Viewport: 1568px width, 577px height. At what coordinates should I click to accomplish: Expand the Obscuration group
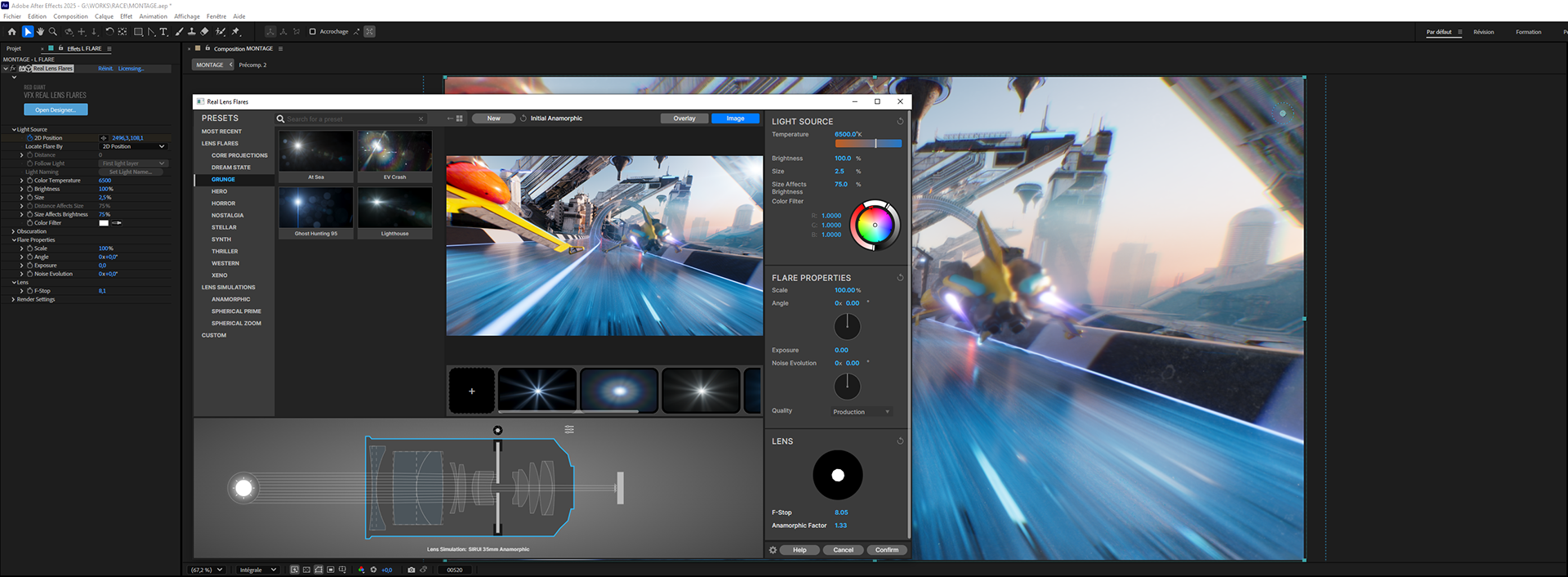click(x=14, y=231)
